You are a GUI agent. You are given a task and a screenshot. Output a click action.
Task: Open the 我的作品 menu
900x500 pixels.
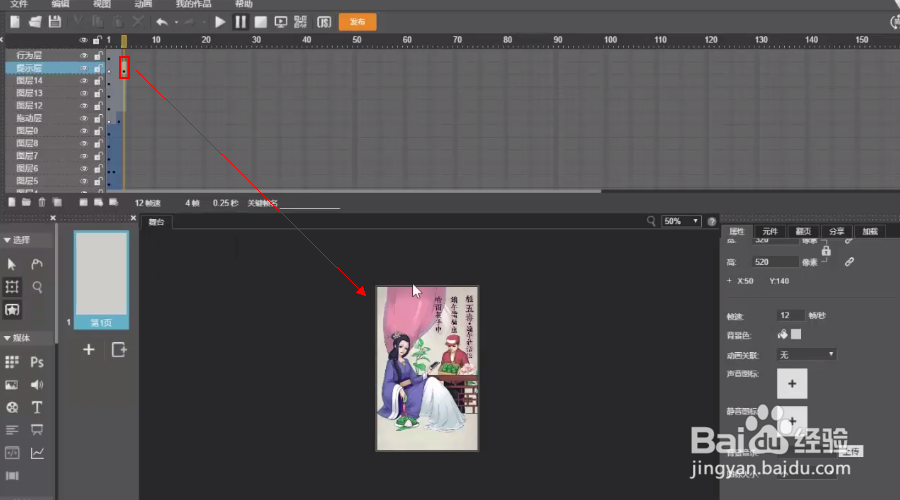(193, 4)
